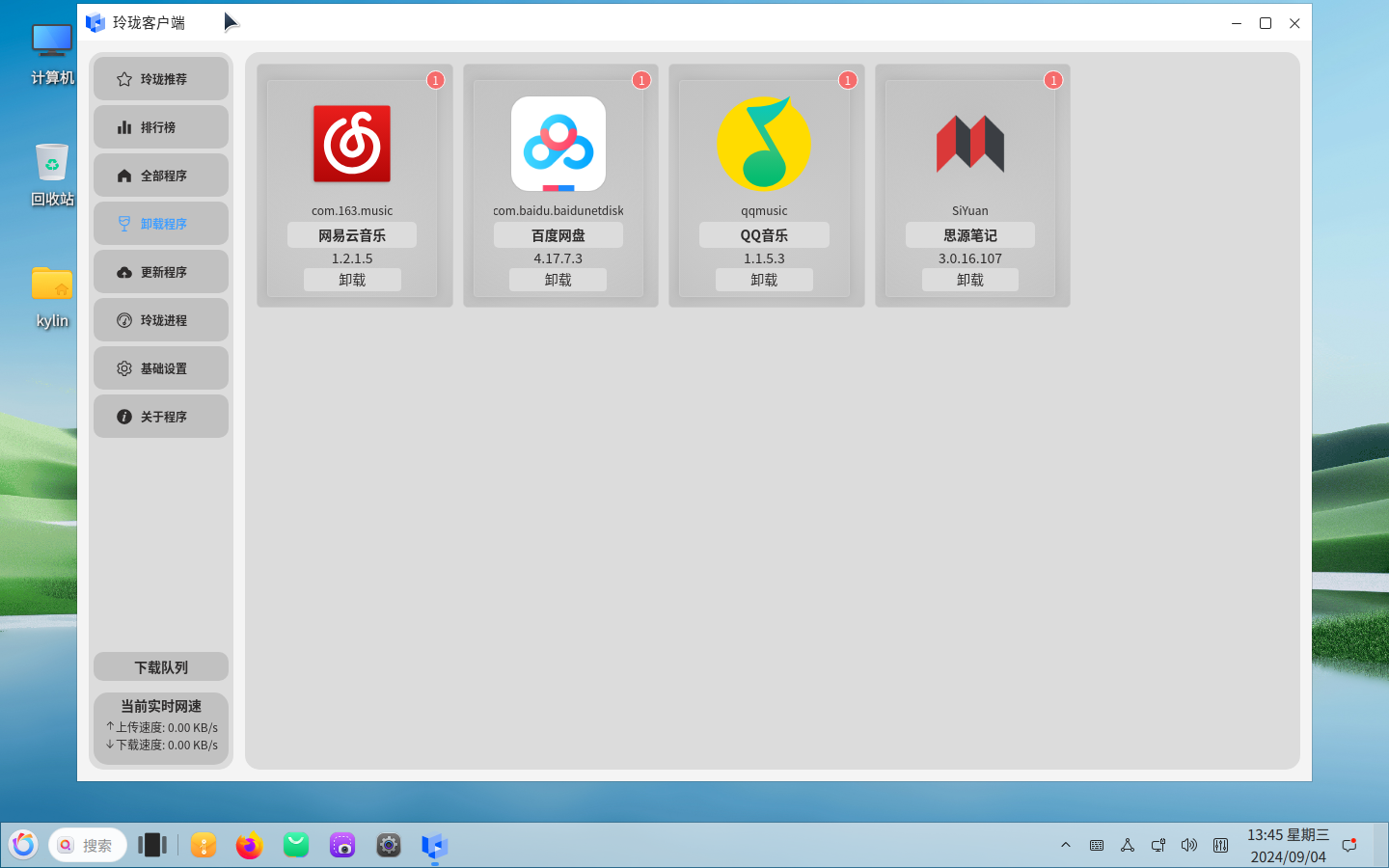Viewport: 1389px width, 868px height.
Task: Go to the 更新程序 tab
Action: coord(161,272)
